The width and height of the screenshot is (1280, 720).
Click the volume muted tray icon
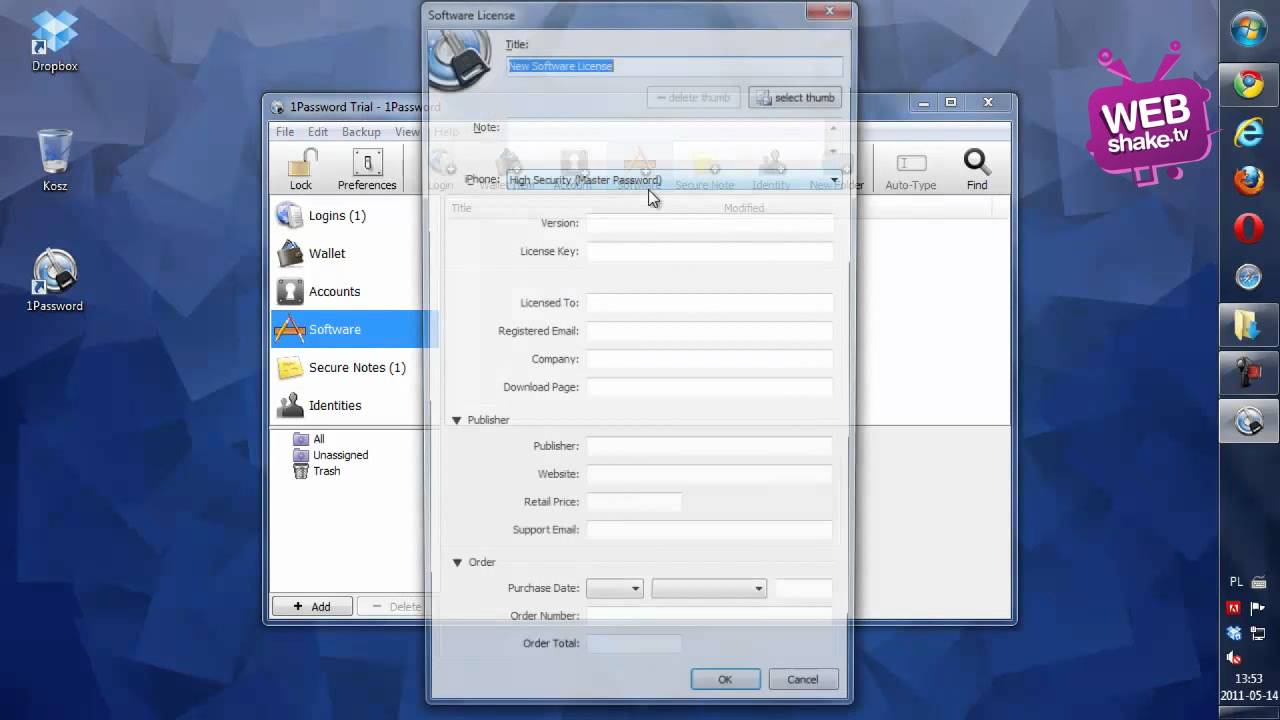coord(1234,658)
